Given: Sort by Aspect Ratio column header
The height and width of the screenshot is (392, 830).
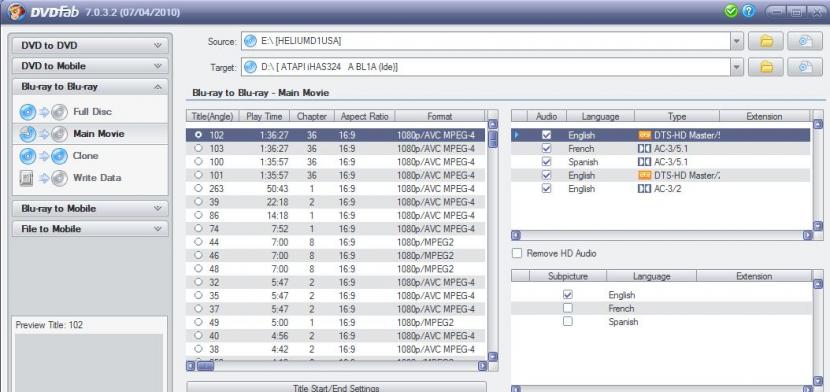Looking at the screenshot, I should point(364,116).
